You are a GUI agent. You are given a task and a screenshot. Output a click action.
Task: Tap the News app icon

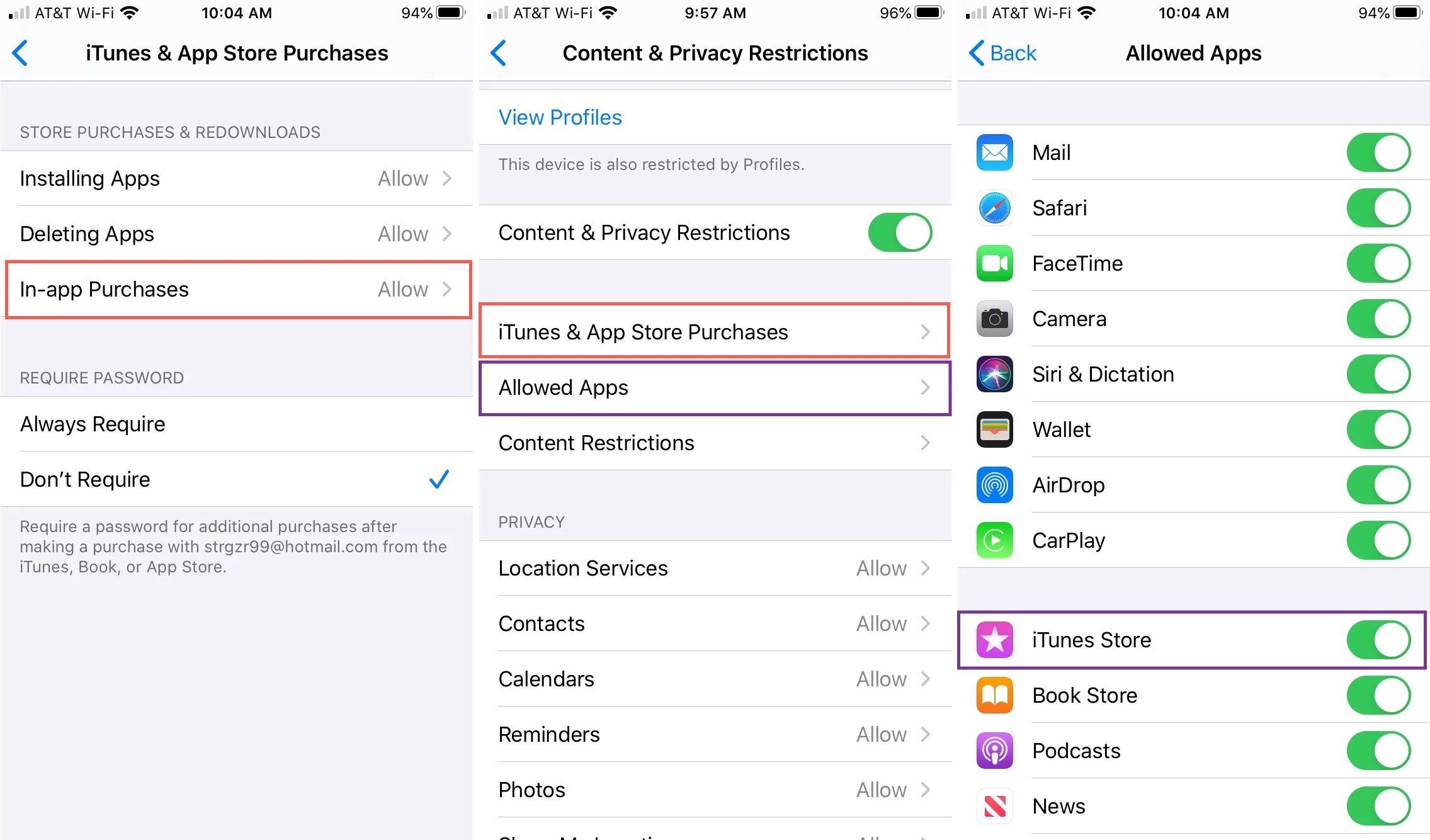click(x=994, y=806)
